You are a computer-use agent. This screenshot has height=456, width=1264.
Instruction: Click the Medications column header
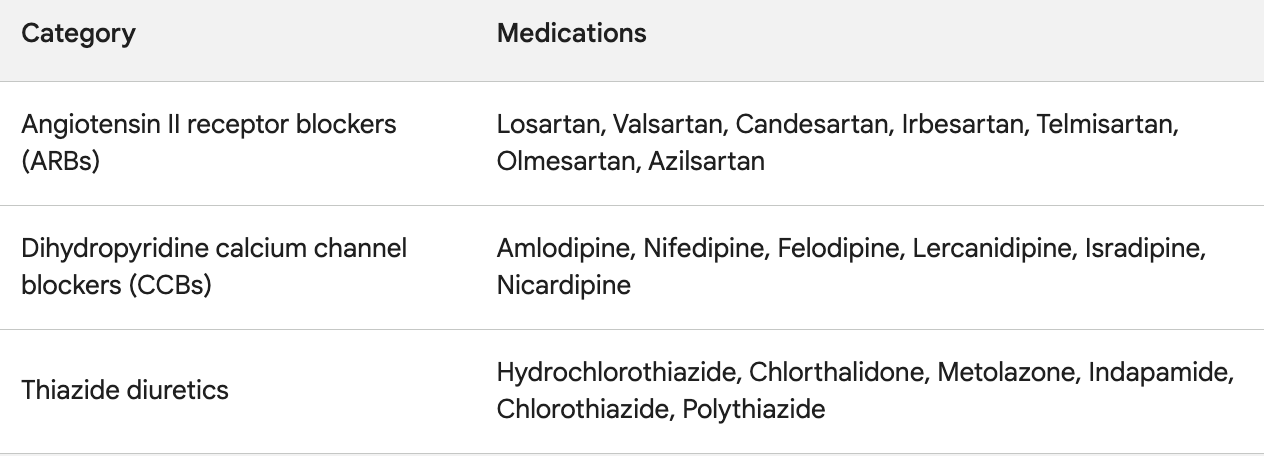tap(571, 33)
